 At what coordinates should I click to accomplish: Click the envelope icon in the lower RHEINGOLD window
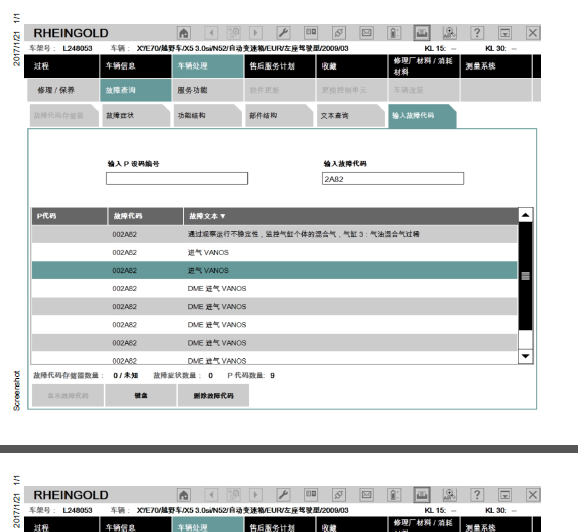[366, 495]
